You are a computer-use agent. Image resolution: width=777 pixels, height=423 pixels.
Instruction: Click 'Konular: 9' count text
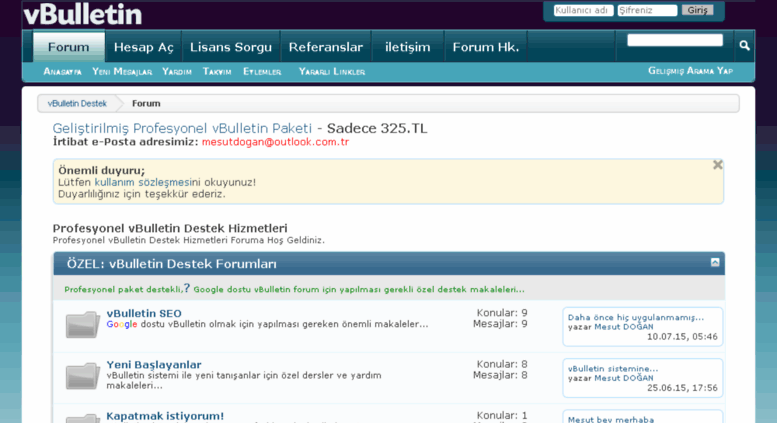502,313
